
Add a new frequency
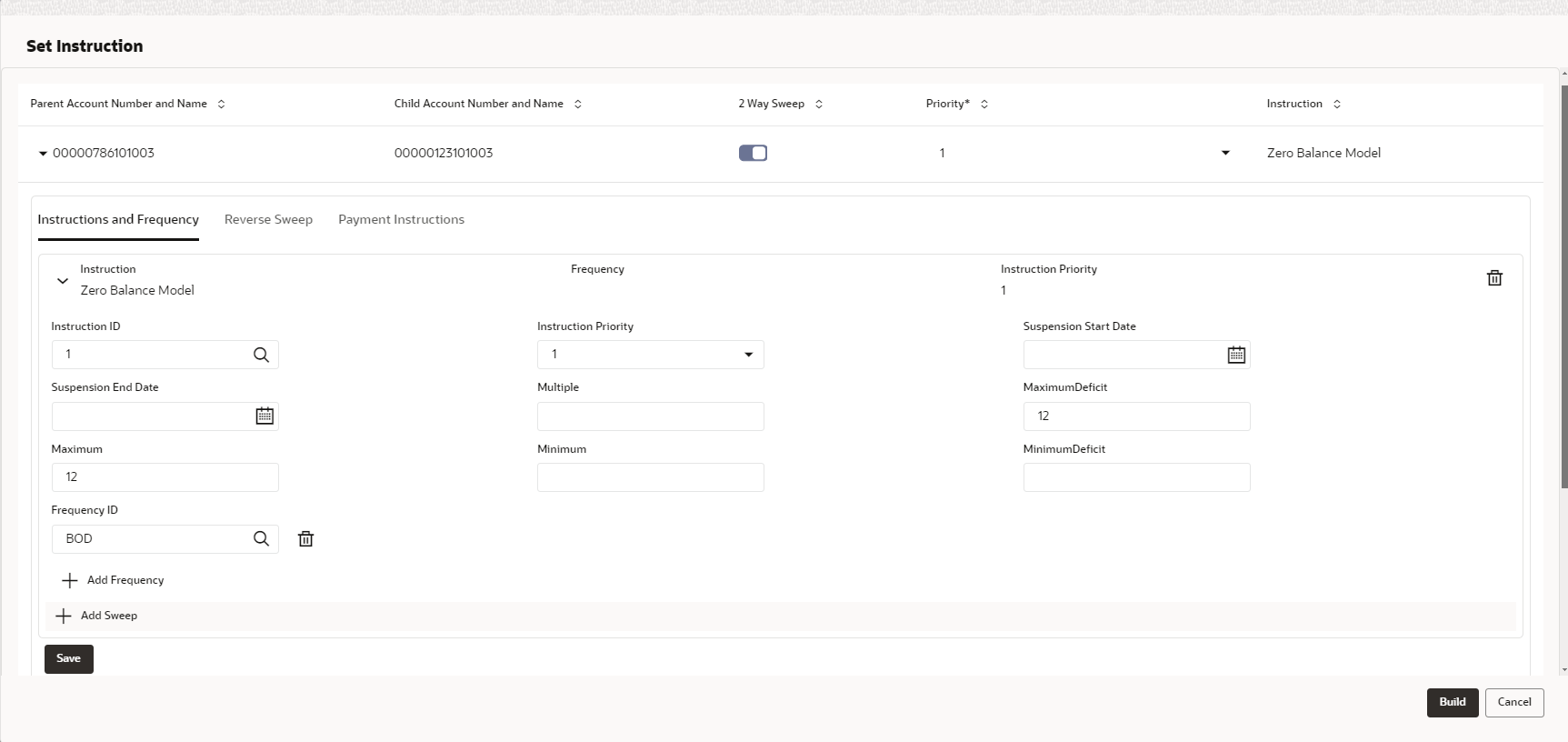(x=113, y=580)
